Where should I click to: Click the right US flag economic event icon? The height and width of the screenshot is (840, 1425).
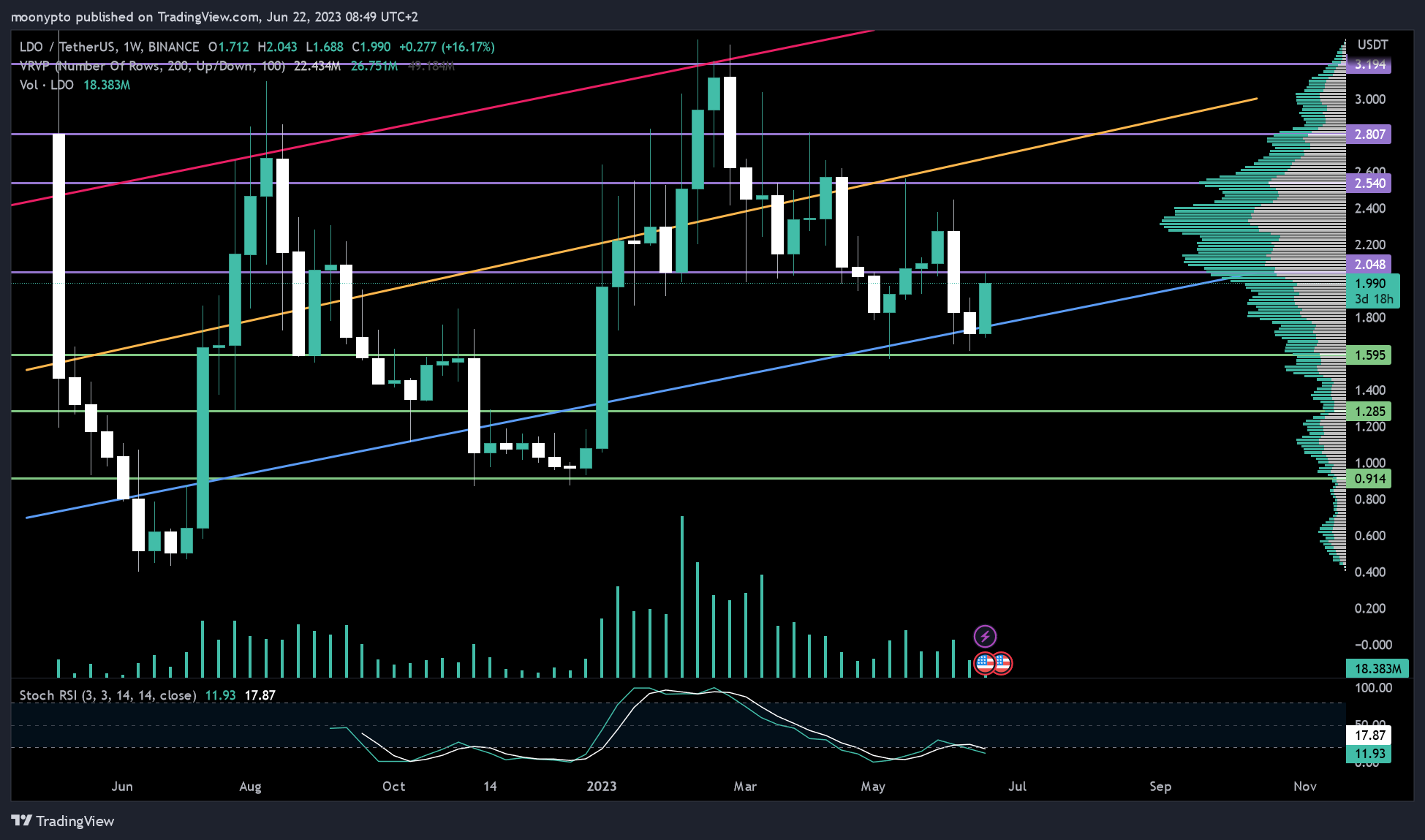(x=1002, y=664)
